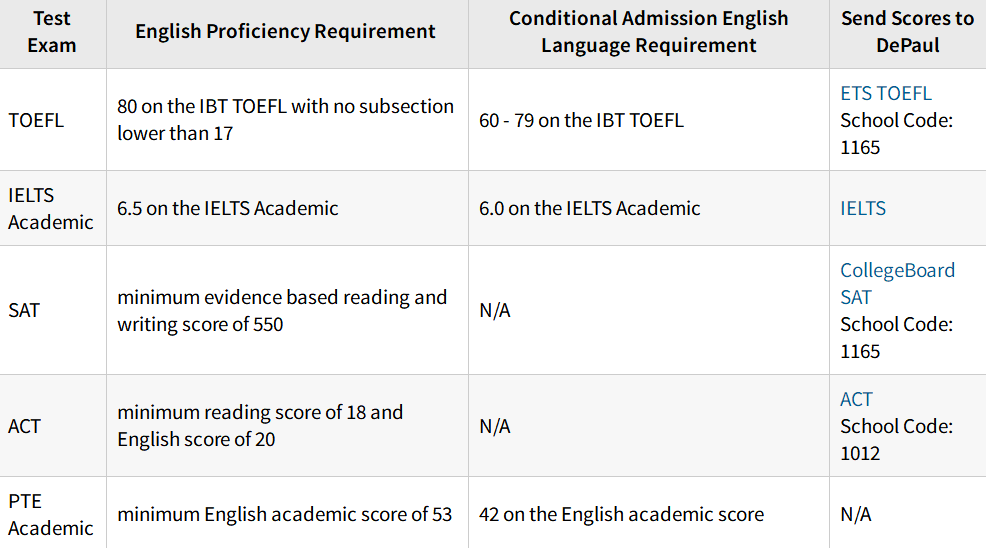The width and height of the screenshot is (986, 548).
Task: Click the minimum English academic score of 53 text
Action: point(284,514)
